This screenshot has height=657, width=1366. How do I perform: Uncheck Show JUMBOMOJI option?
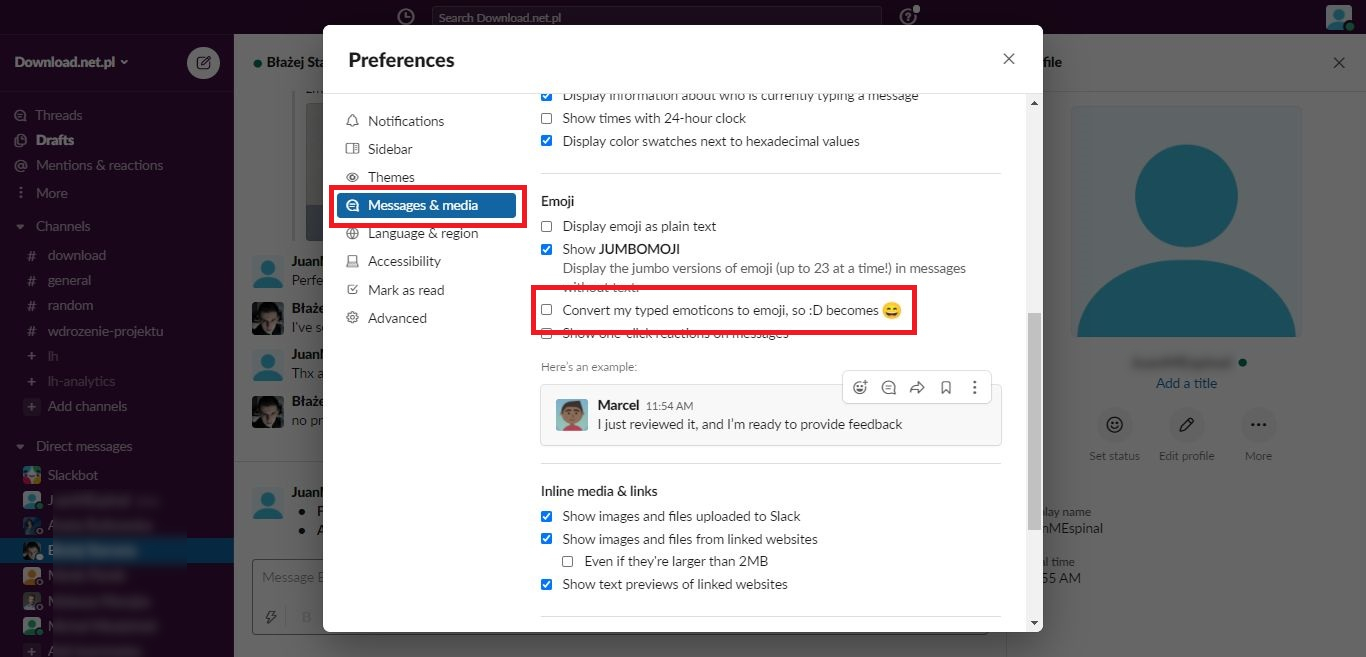pos(547,249)
